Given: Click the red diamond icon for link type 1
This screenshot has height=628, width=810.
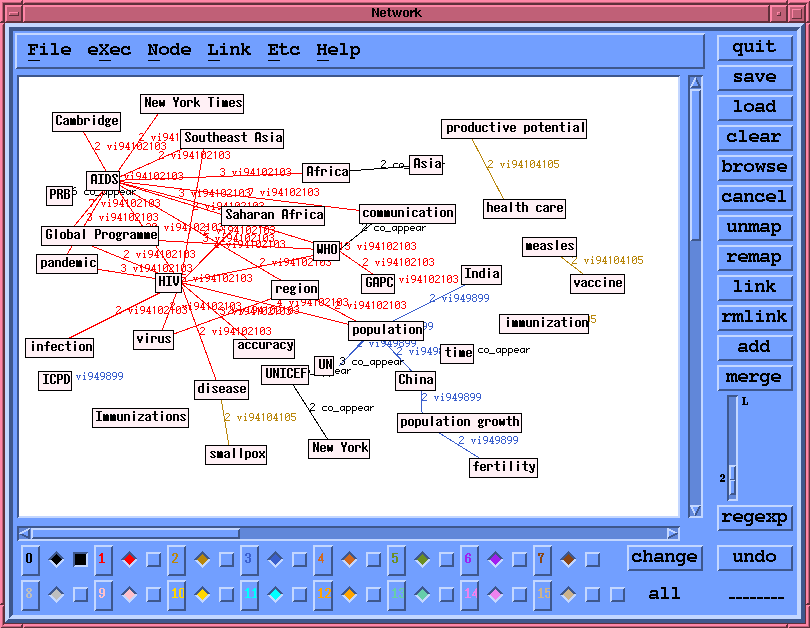Looking at the screenshot, I should [x=129, y=559].
